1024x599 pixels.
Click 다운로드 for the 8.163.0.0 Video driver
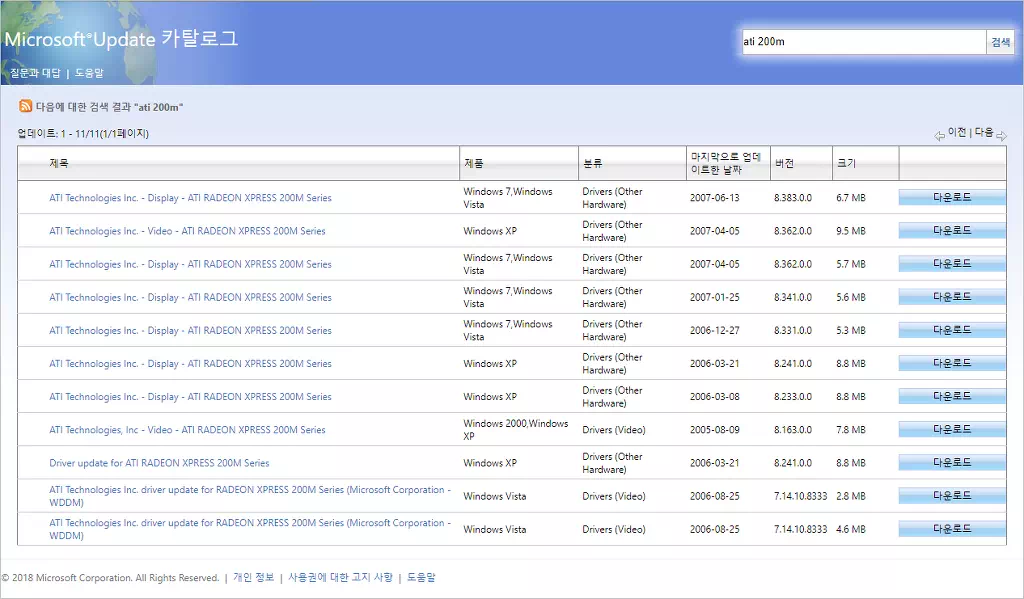tap(952, 429)
